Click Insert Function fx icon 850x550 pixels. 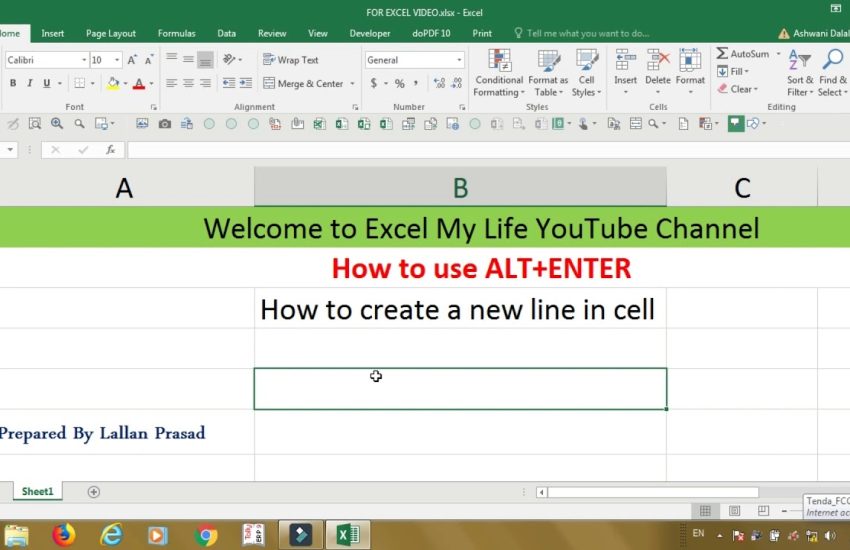tap(111, 150)
